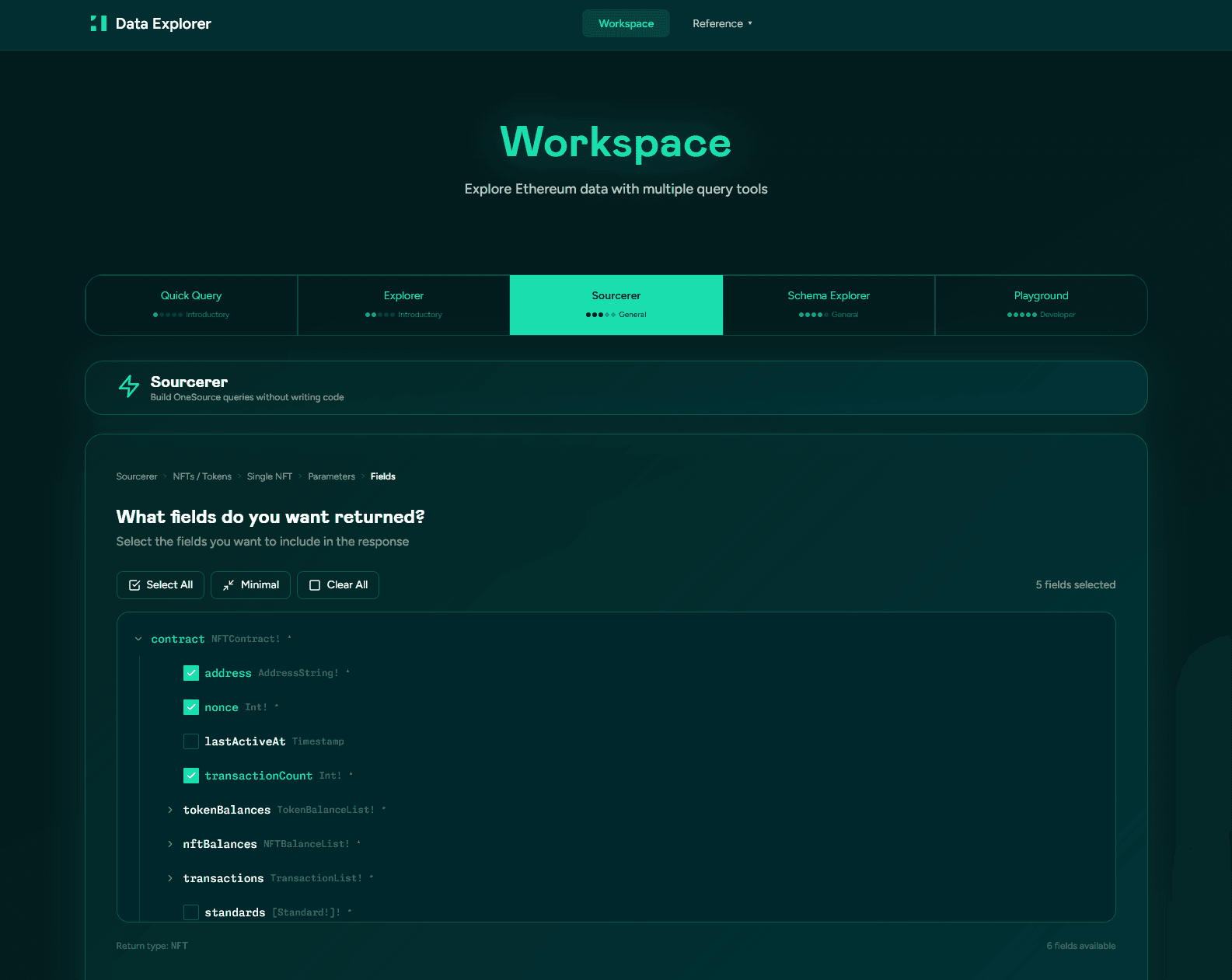Click the Sourcerer tab difficulty dots

[x=600, y=315]
